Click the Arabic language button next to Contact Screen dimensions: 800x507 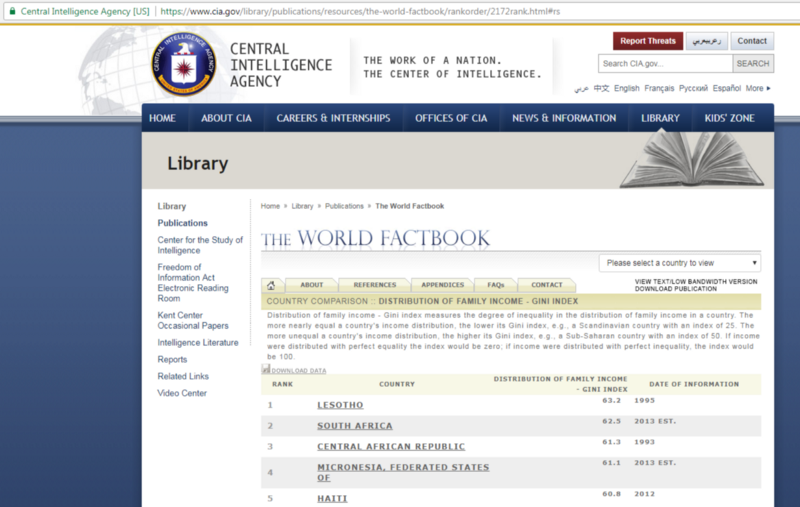pyautogui.click(x=706, y=41)
